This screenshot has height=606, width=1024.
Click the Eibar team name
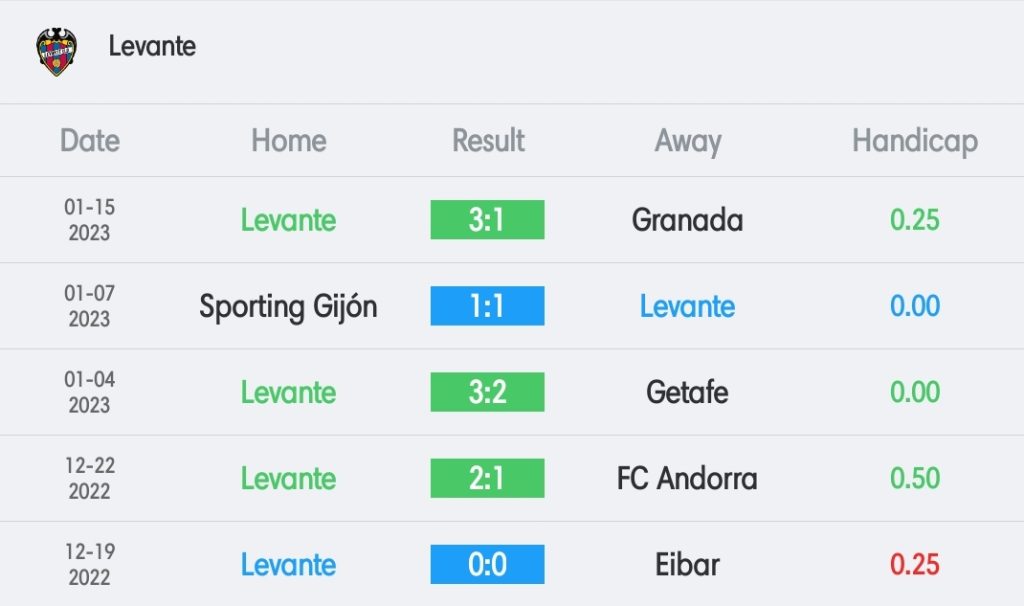point(687,565)
